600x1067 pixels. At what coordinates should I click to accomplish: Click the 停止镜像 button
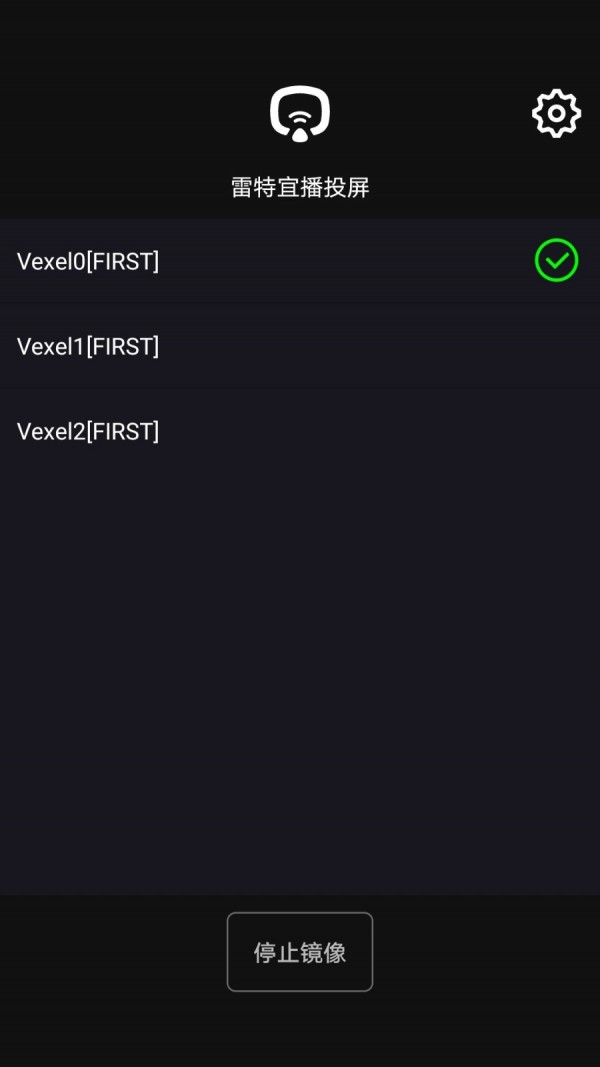tap(300, 952)
